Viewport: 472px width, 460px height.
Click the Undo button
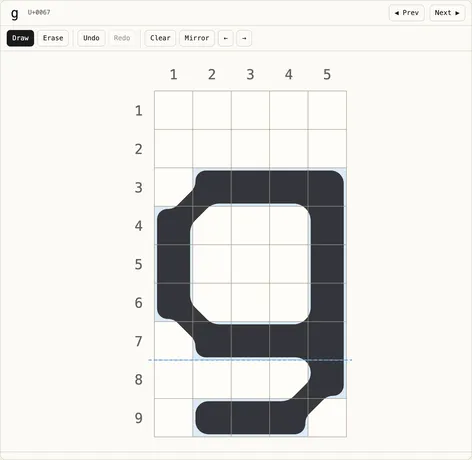pos(91,38)
